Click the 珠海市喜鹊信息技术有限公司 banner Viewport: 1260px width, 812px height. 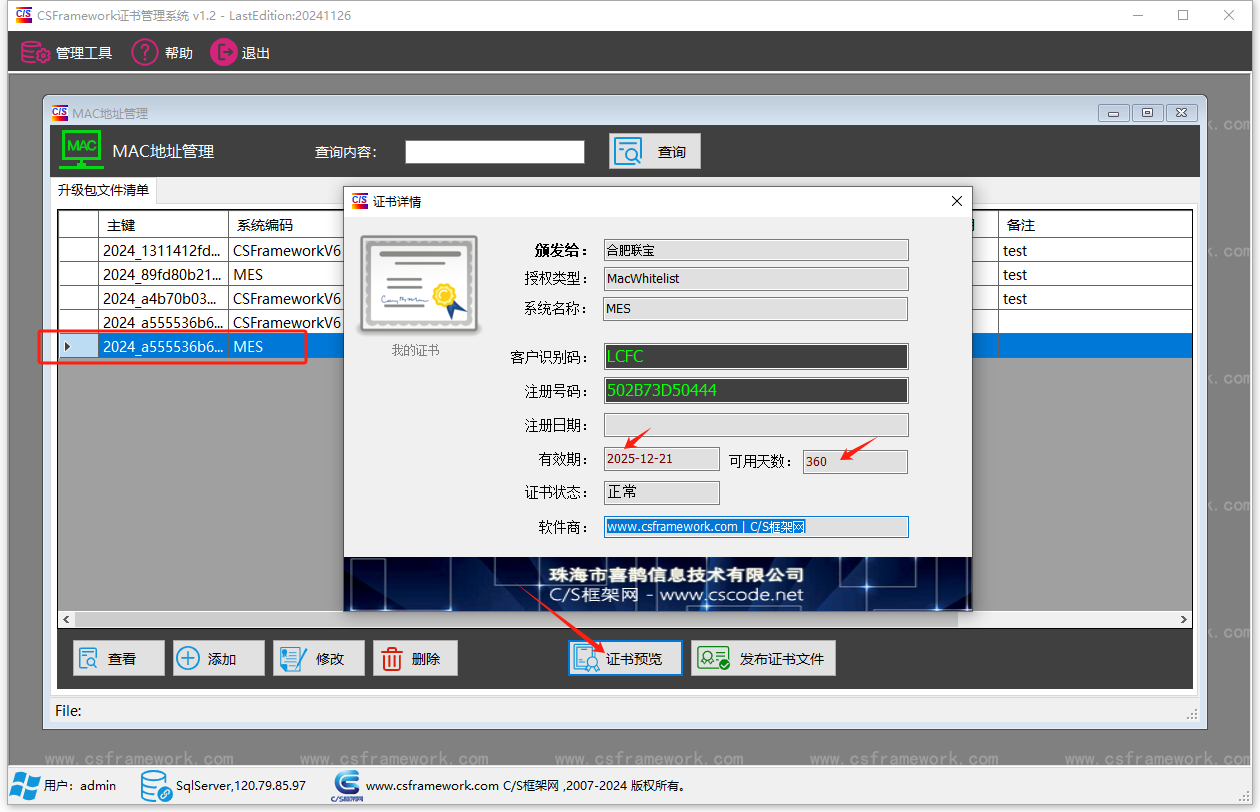click(658, 584)
